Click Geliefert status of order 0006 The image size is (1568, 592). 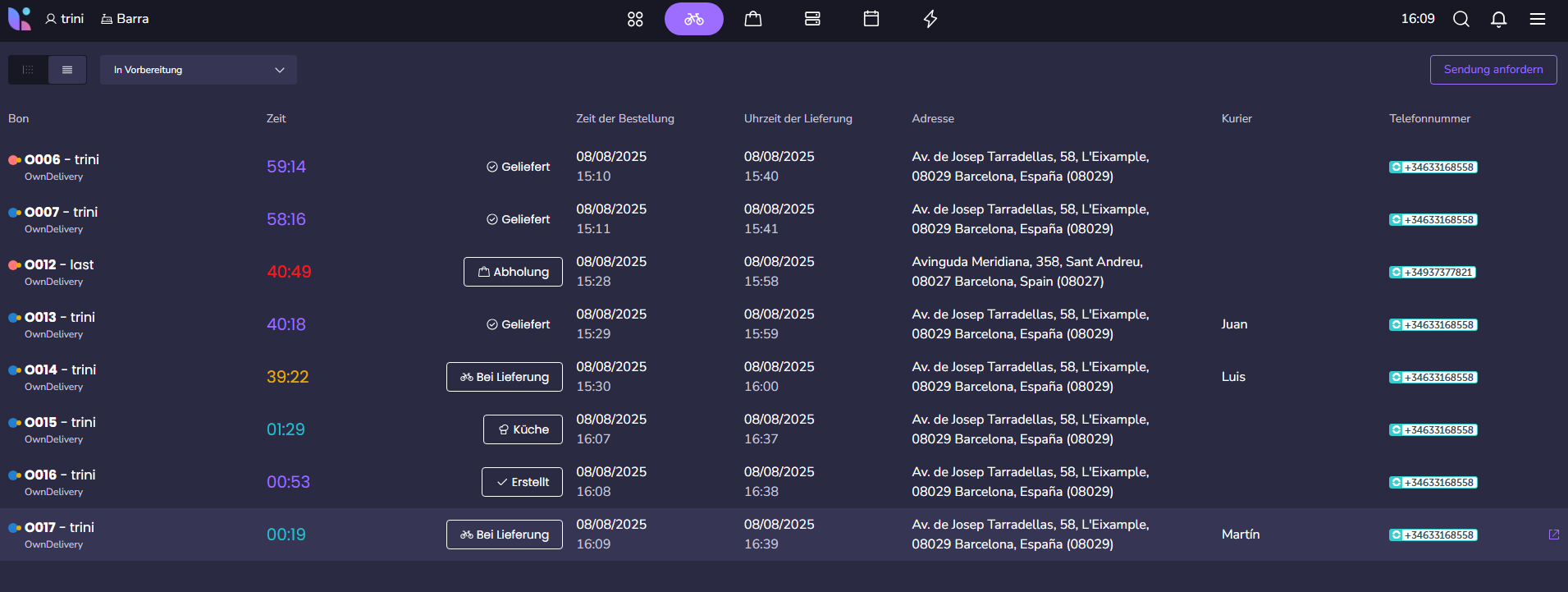point(518,167)
